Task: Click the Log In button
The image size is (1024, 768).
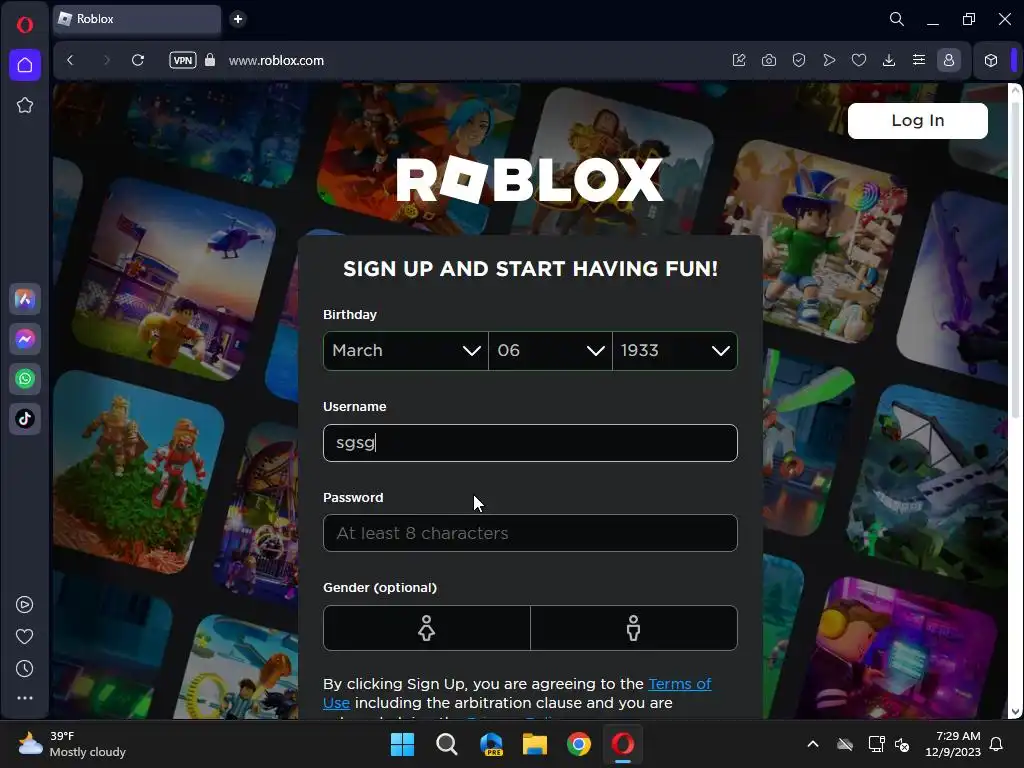Action: point(918,121)
